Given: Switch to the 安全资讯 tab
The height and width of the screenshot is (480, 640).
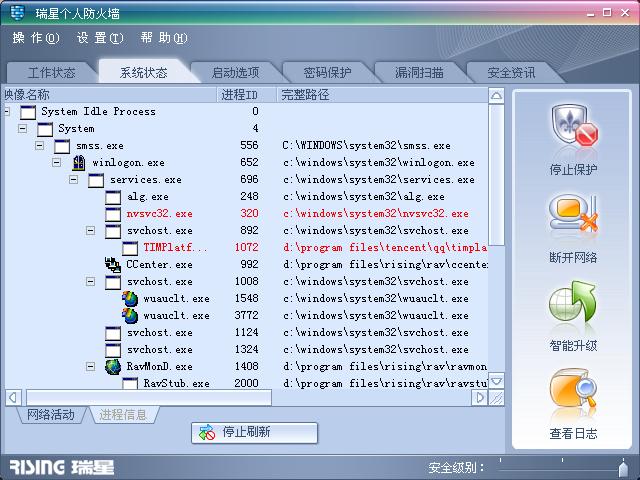Looking at the screenshot, I should (511, 73).
